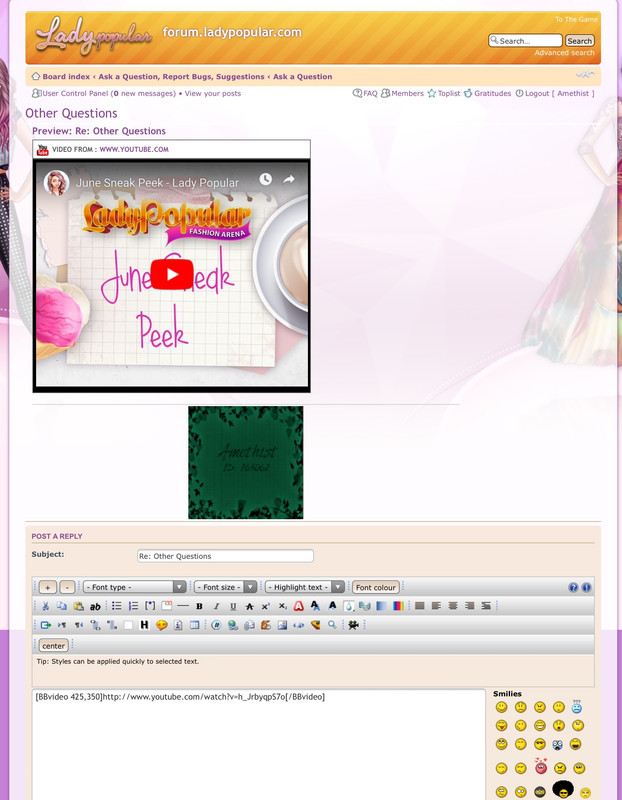Click the Subject input field
Image resolution: width=622 pixels, height=800 pixels.
(x=226, y=556)
